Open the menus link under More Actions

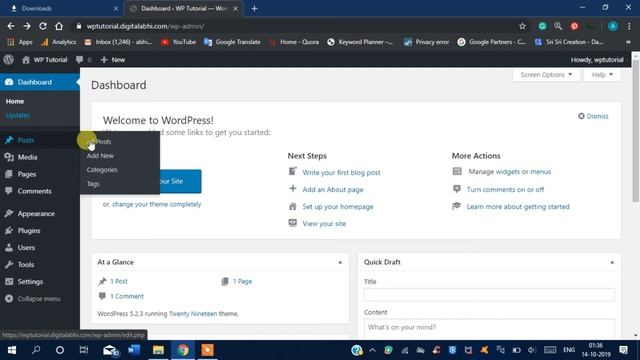coord(540,172)
